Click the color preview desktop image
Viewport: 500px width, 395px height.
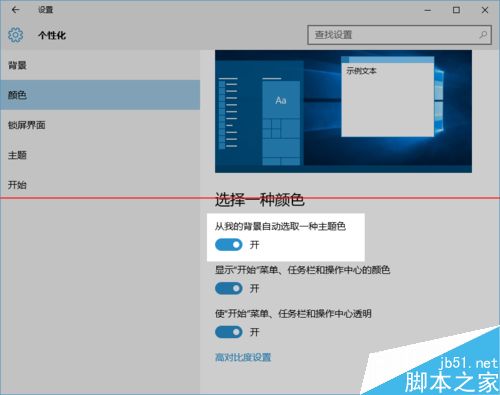(343, 111)
